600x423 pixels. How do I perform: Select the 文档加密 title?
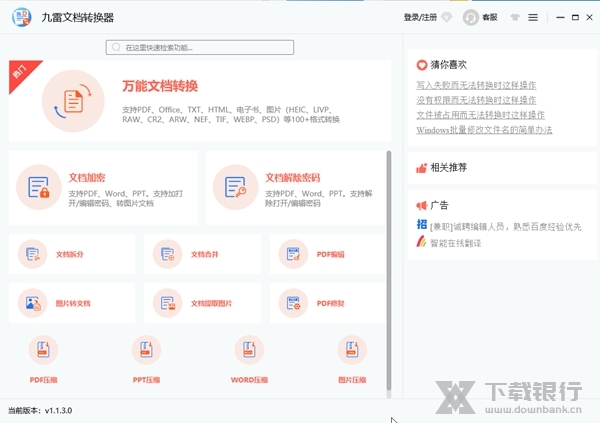87,178
